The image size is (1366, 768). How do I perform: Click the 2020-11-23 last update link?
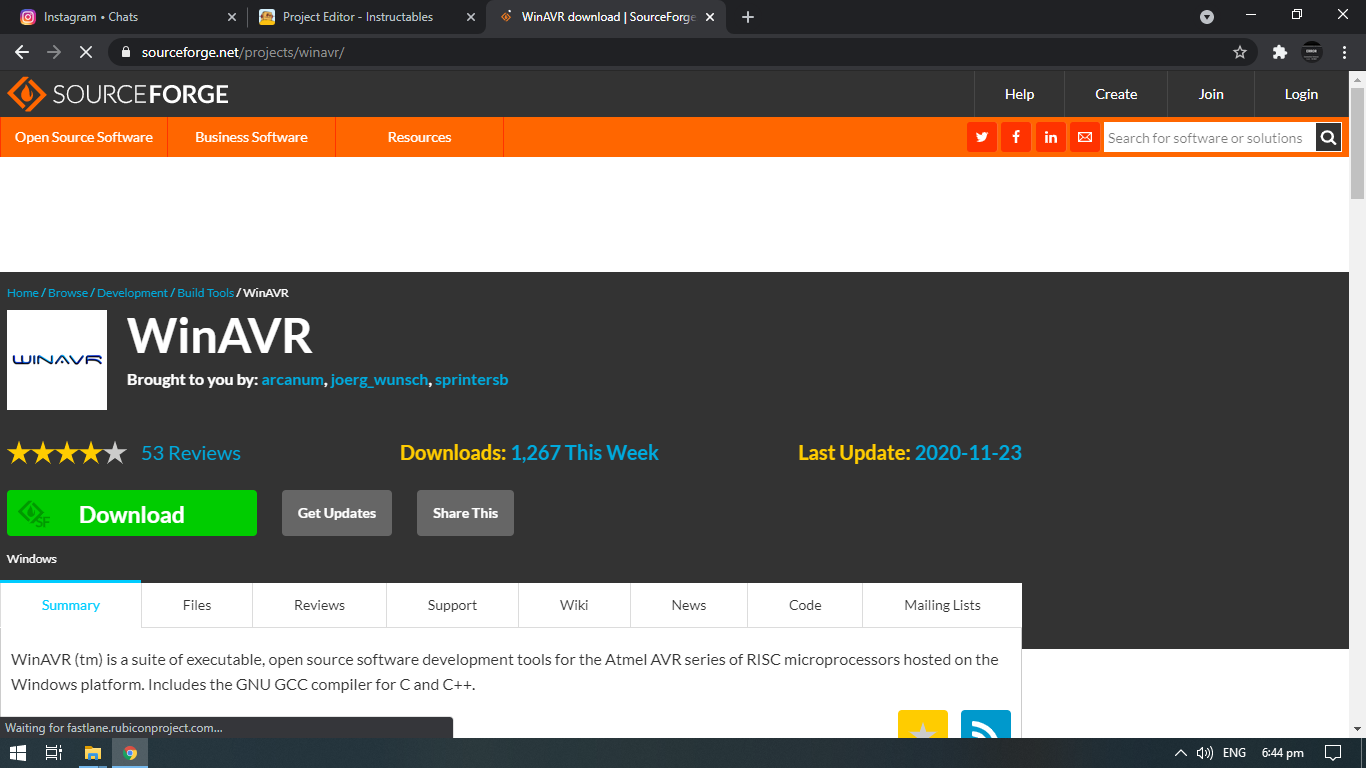coord(968,453)
